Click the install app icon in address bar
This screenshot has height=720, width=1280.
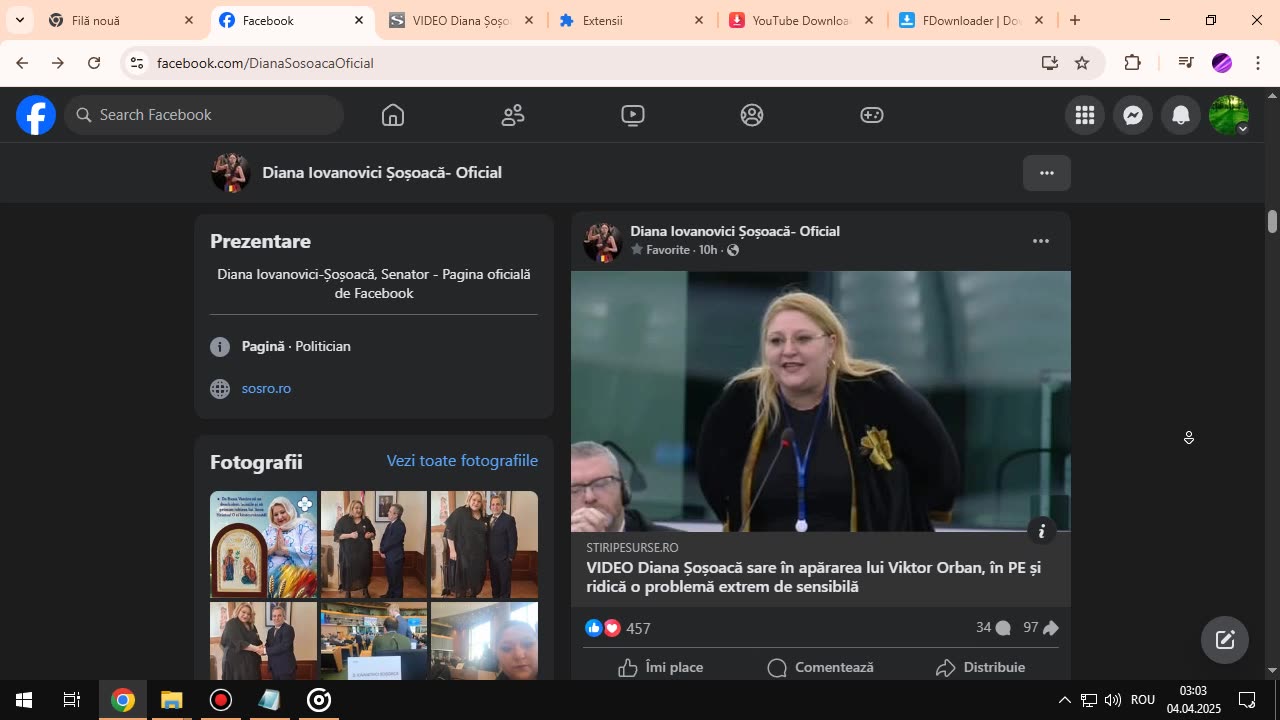[x=1049, y=63]
